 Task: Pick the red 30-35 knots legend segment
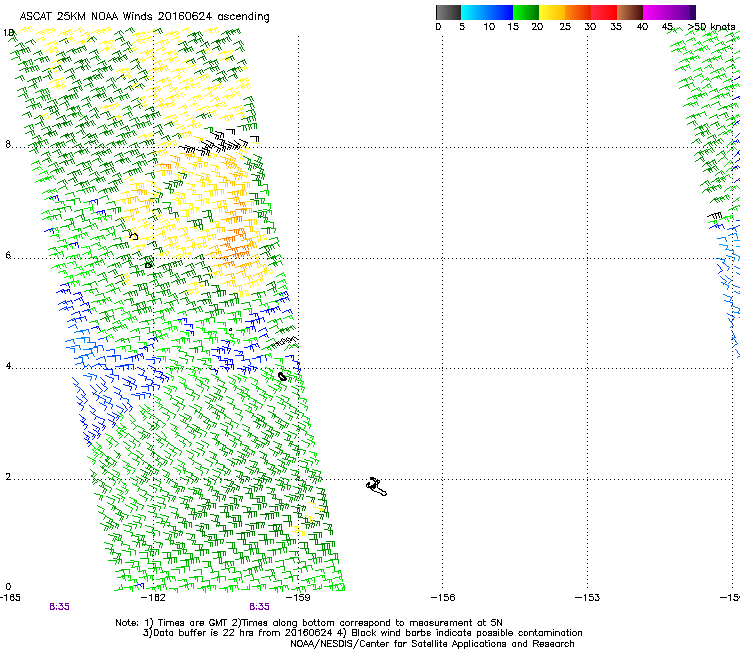(x=604, y=12)
